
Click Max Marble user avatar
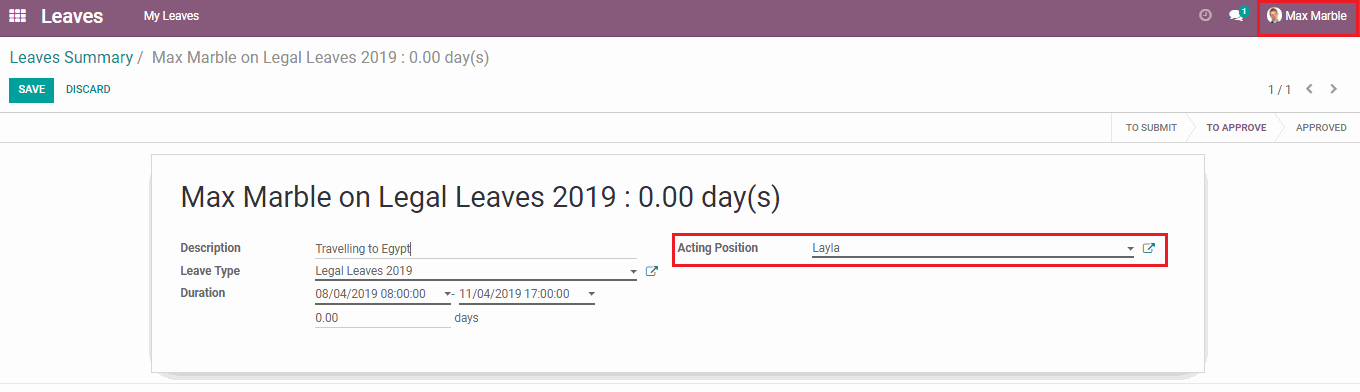1274,16
